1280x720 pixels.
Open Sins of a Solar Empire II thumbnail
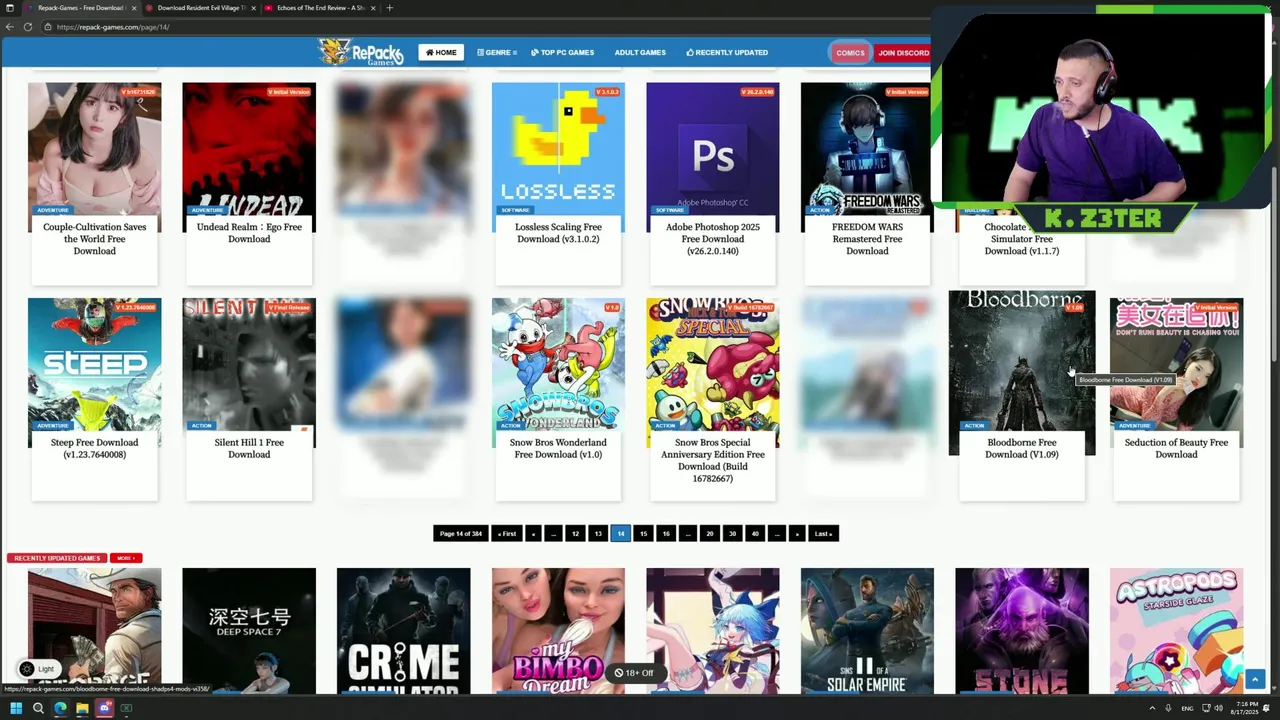(867, 631)
